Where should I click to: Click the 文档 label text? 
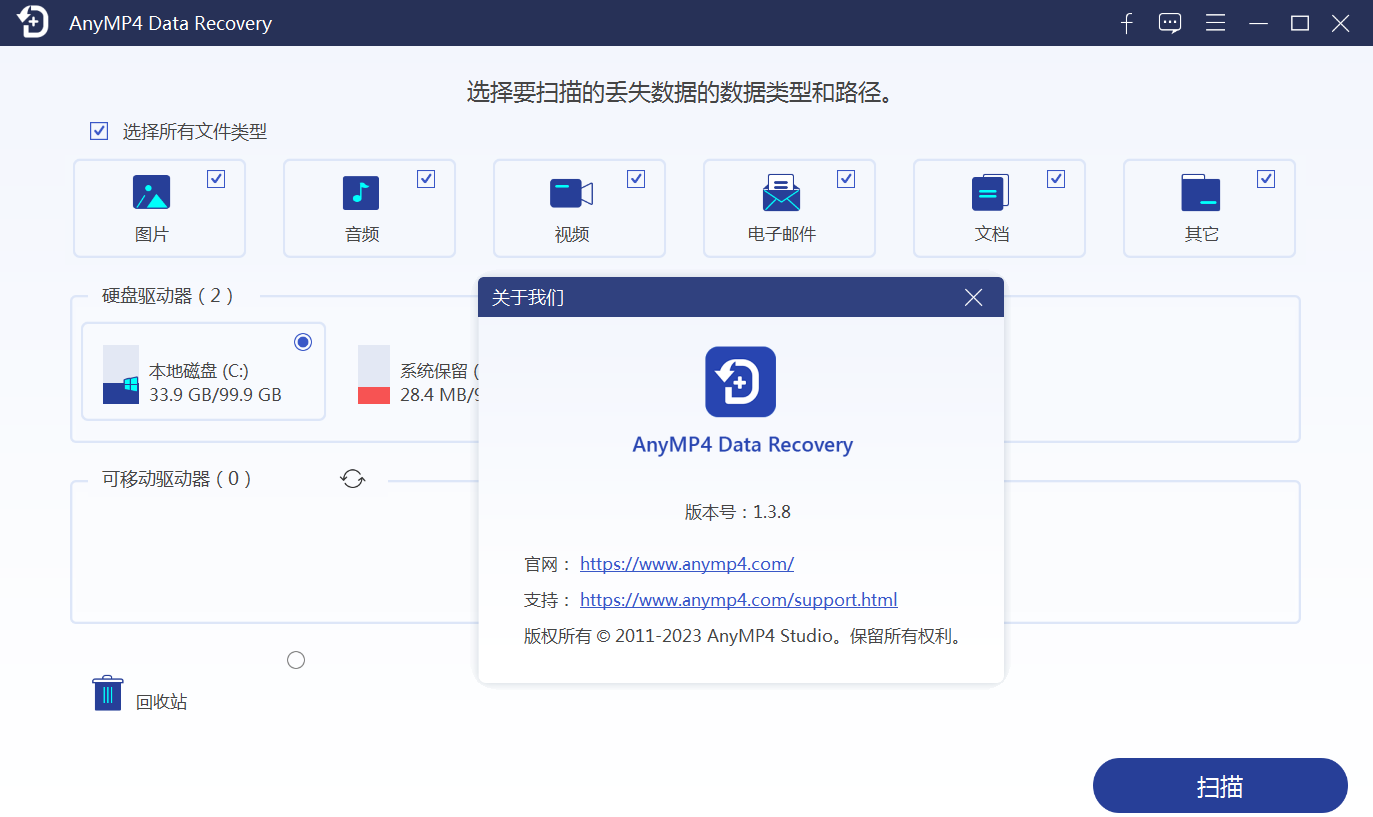click(x=992, y=235)
